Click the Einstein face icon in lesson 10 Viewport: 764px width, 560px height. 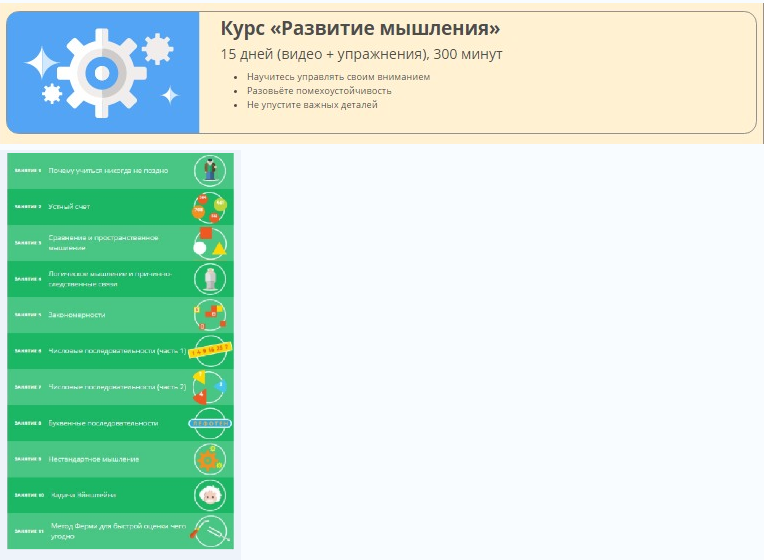209,495
